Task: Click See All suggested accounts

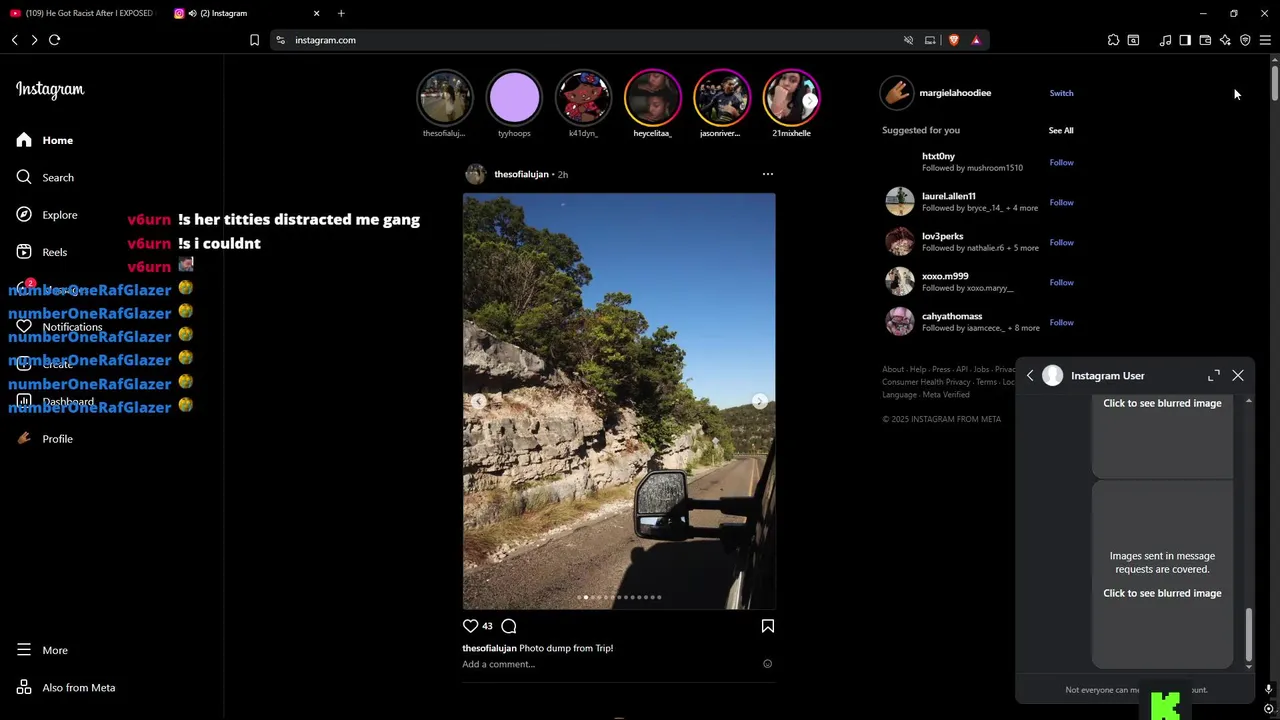Action: click(x=1061, y=130)
